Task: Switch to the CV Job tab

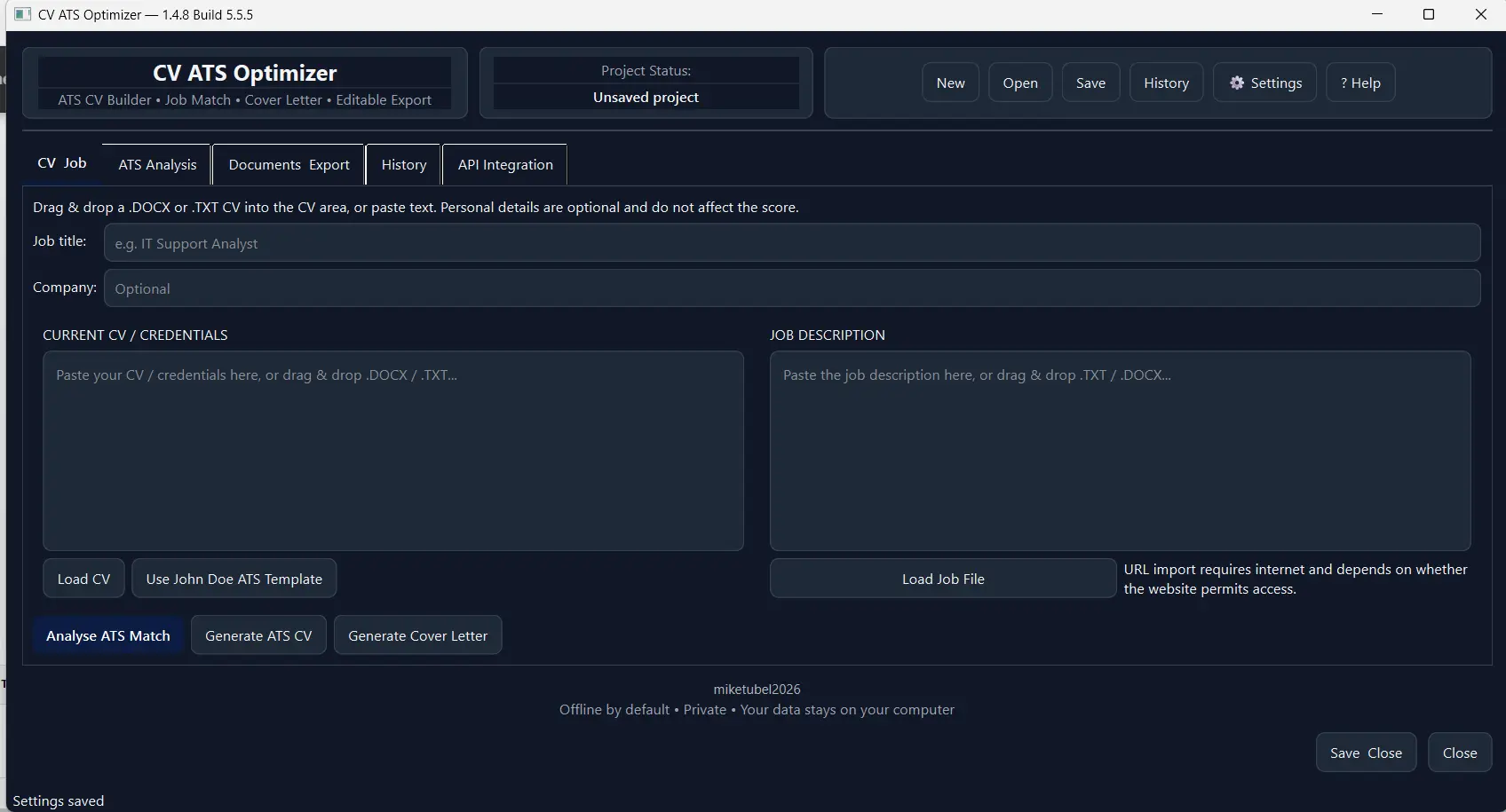Action: [62, 163]
